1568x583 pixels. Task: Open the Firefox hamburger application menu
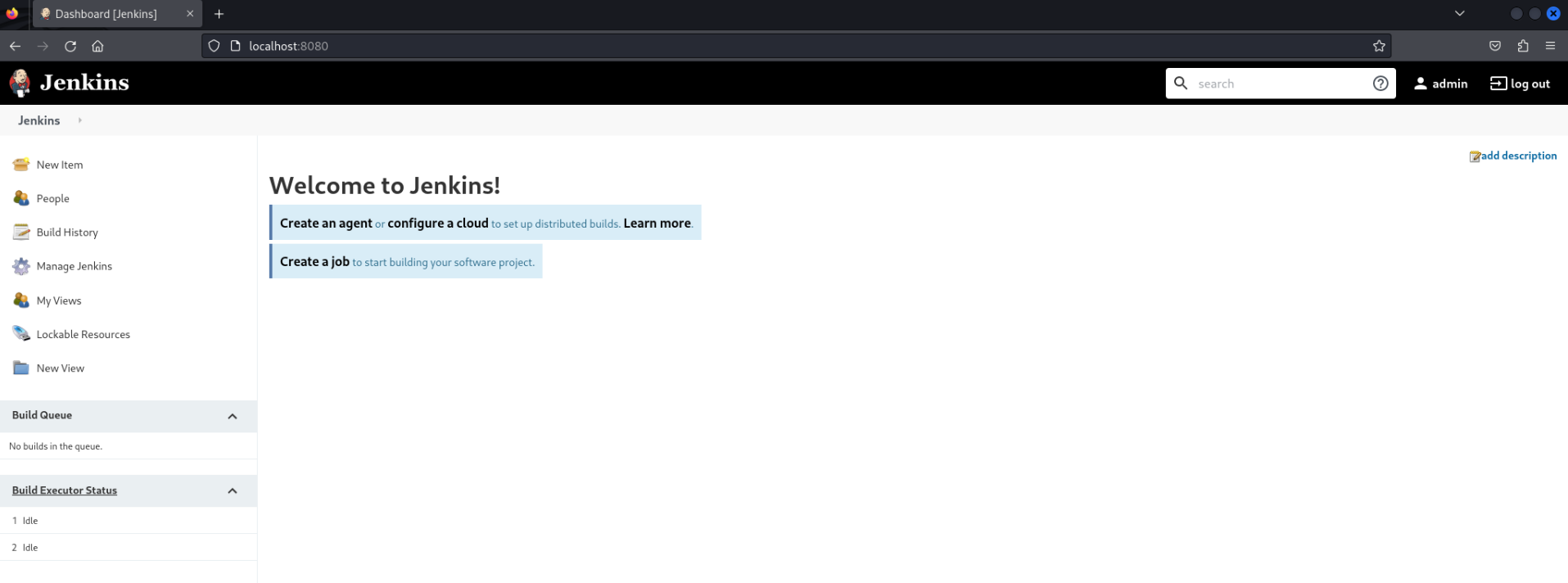click(1550, 46)
